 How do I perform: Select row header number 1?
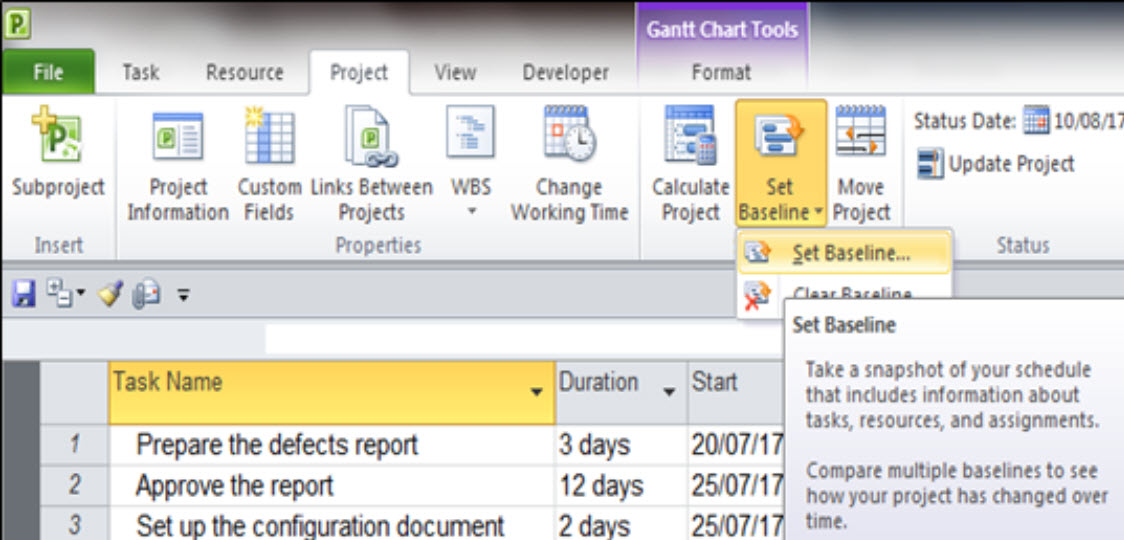point(75,445)
